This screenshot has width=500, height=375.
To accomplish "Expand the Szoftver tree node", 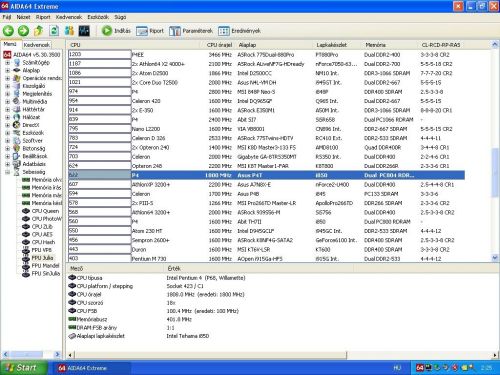I will coord(7,141).
